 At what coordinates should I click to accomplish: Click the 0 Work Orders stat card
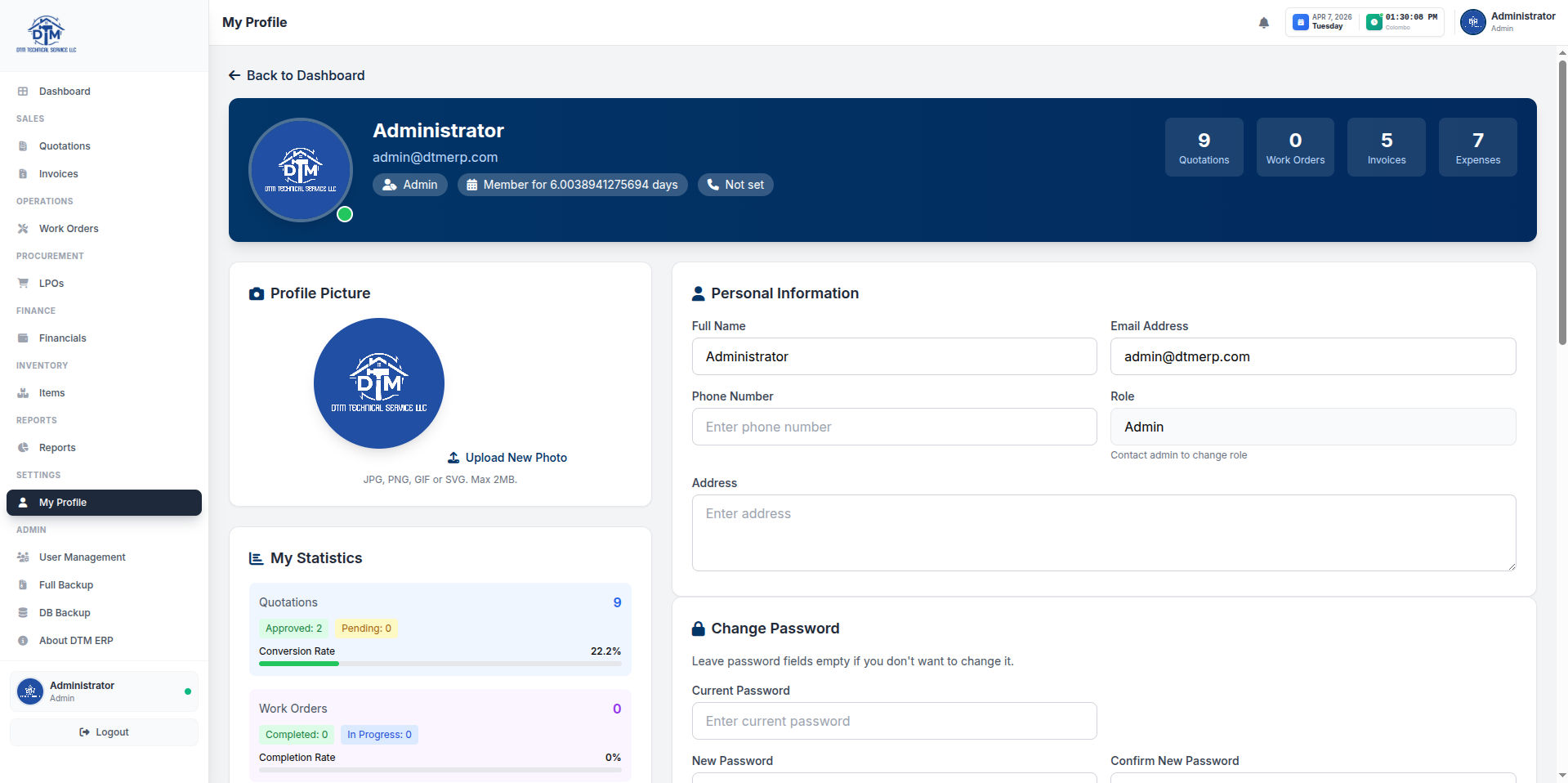(x=1295, y=147)
